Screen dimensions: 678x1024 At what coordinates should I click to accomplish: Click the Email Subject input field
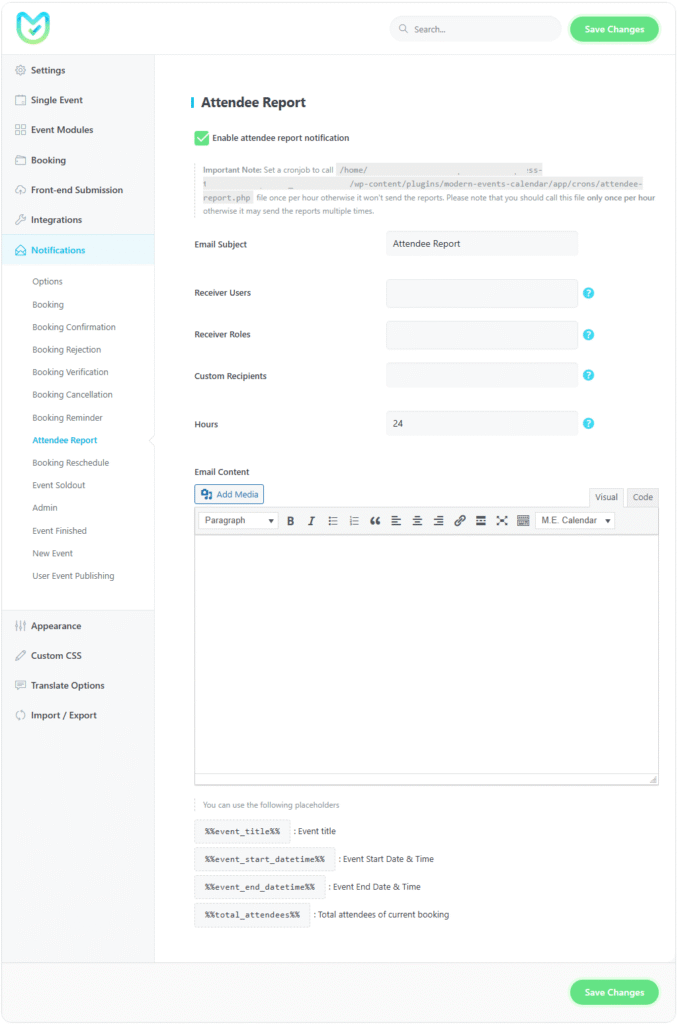[481, 244]
